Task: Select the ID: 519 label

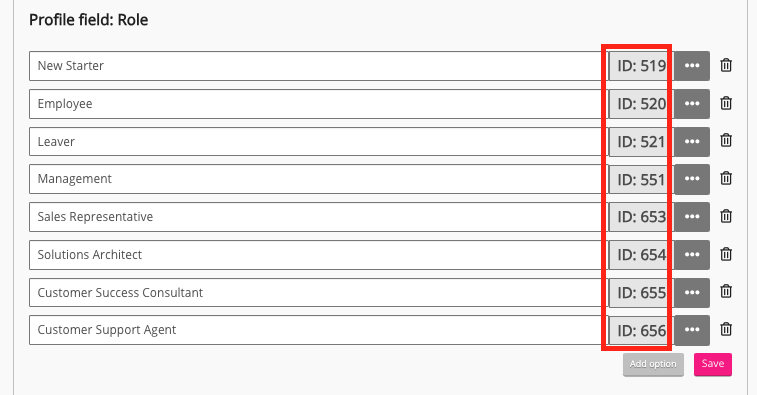Action: pos(641,66)
